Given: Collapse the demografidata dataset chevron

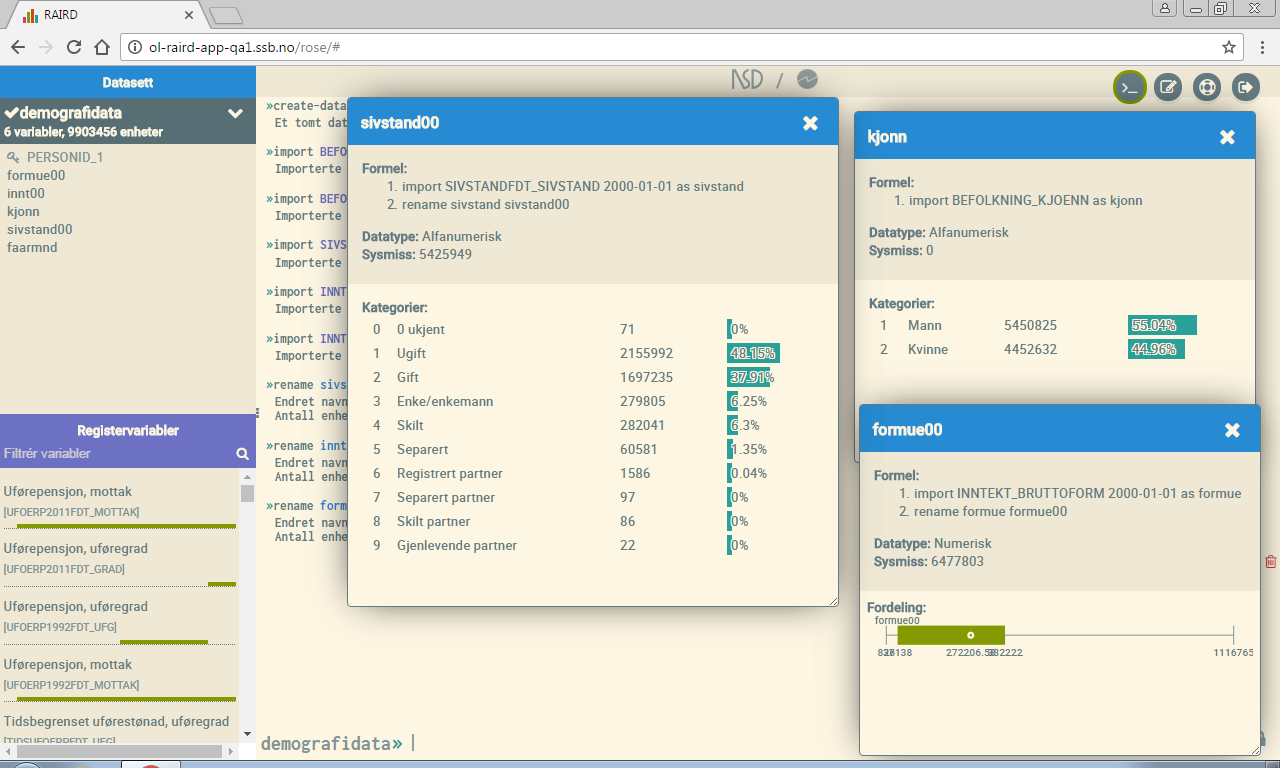Looking at the screenshot, I should (x=236, y=113).
